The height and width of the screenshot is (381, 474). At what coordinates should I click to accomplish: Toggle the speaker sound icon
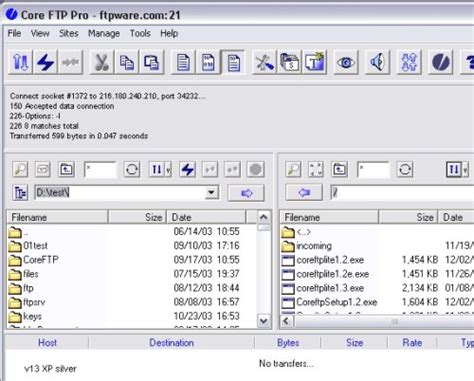[377, 62]
